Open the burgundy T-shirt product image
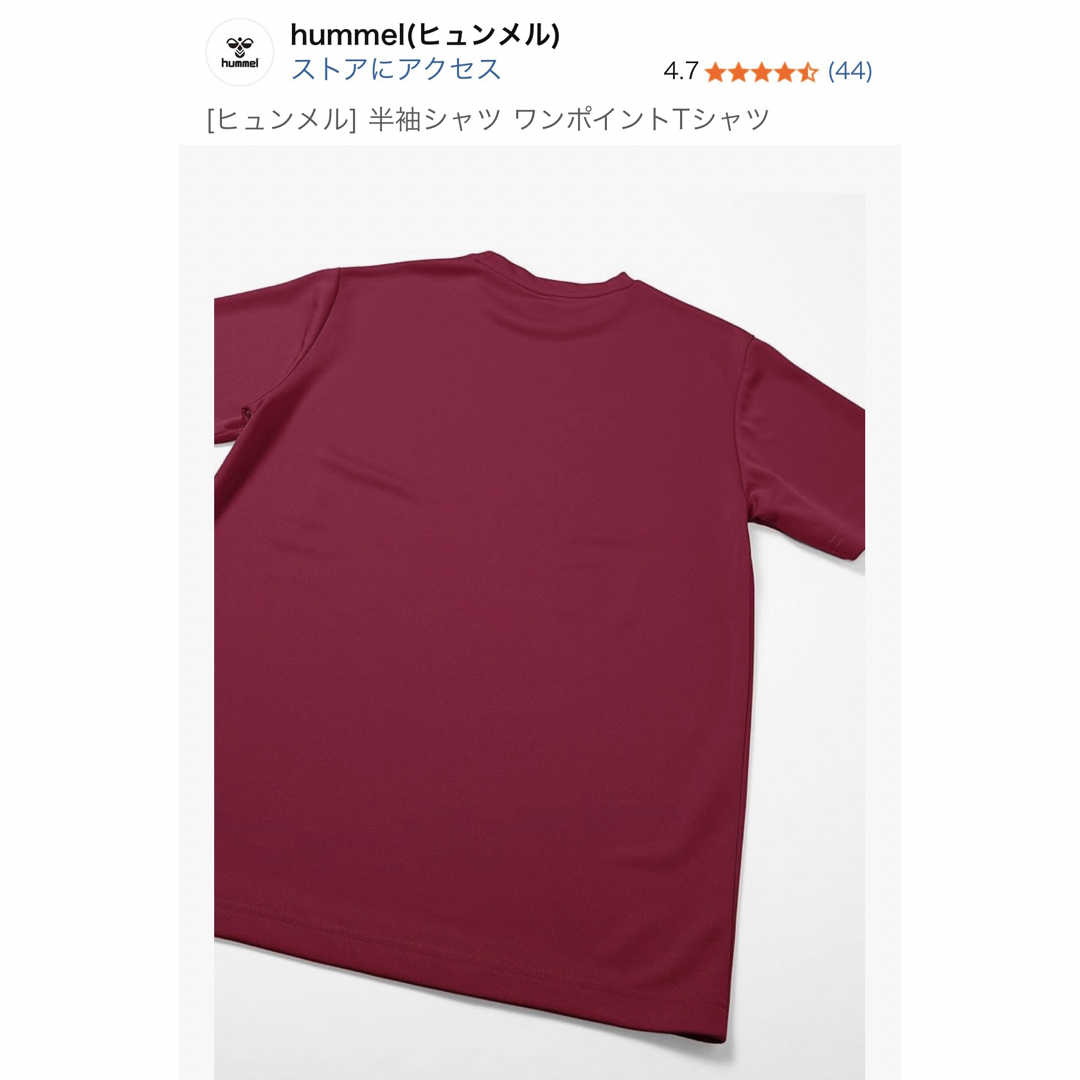1080x1080 pixels. 539,612
